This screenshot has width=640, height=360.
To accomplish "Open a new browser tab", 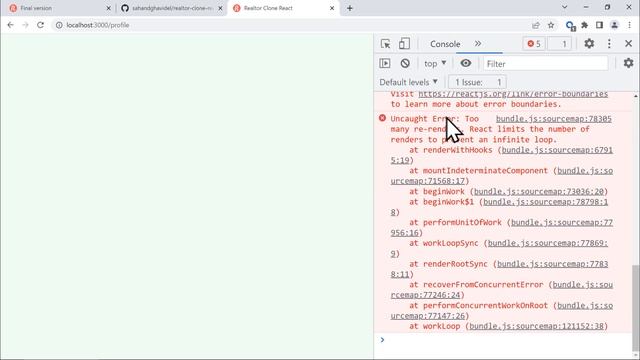I will (x=350, y=8).
